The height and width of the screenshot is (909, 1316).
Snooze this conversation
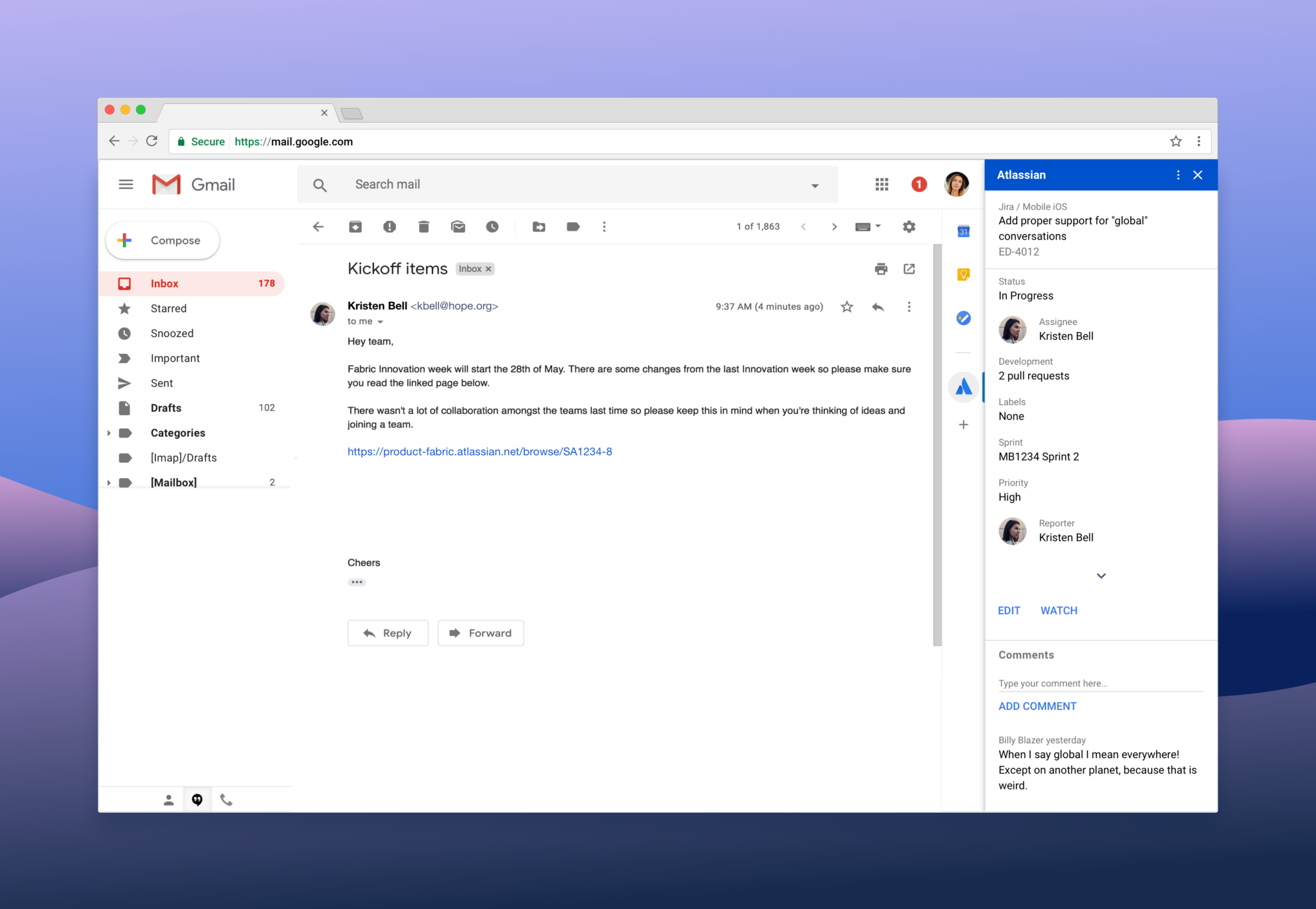click(492, 227)
